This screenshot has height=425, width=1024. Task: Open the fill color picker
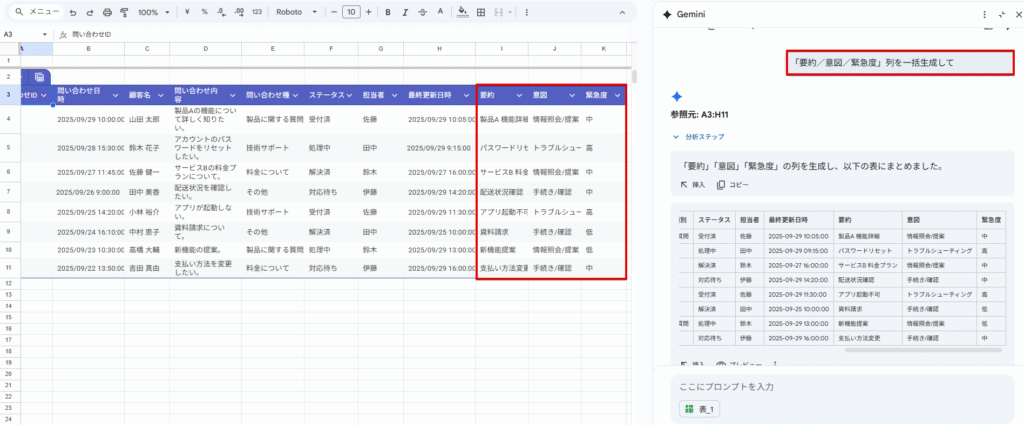click(x=461, y=13)
